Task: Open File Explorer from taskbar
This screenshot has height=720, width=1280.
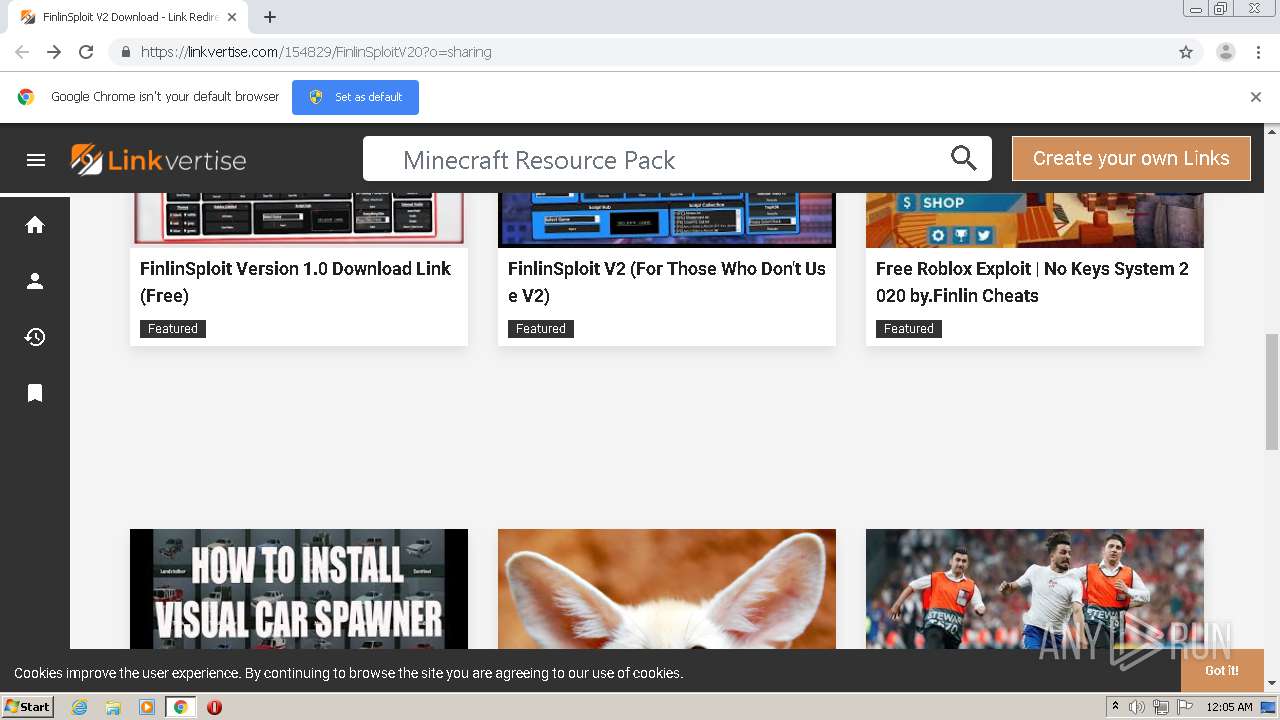Action: (x=113, y=707)
